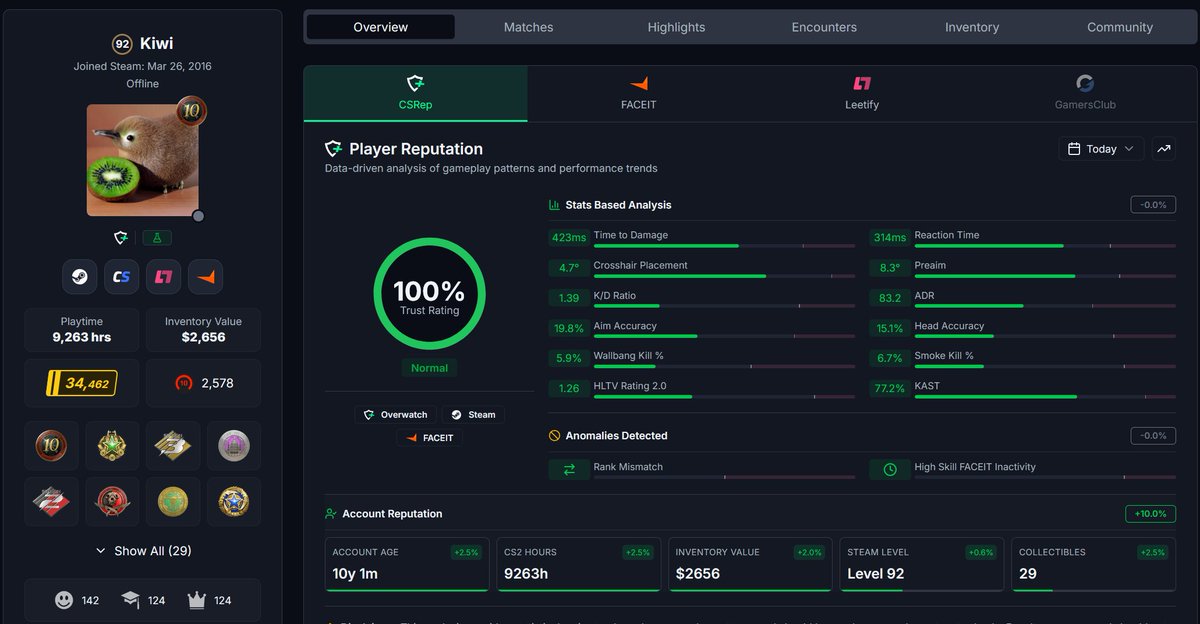Click the Kiwi avatar image
This screenshot has height=624, width=1200.
coord(142,160)
